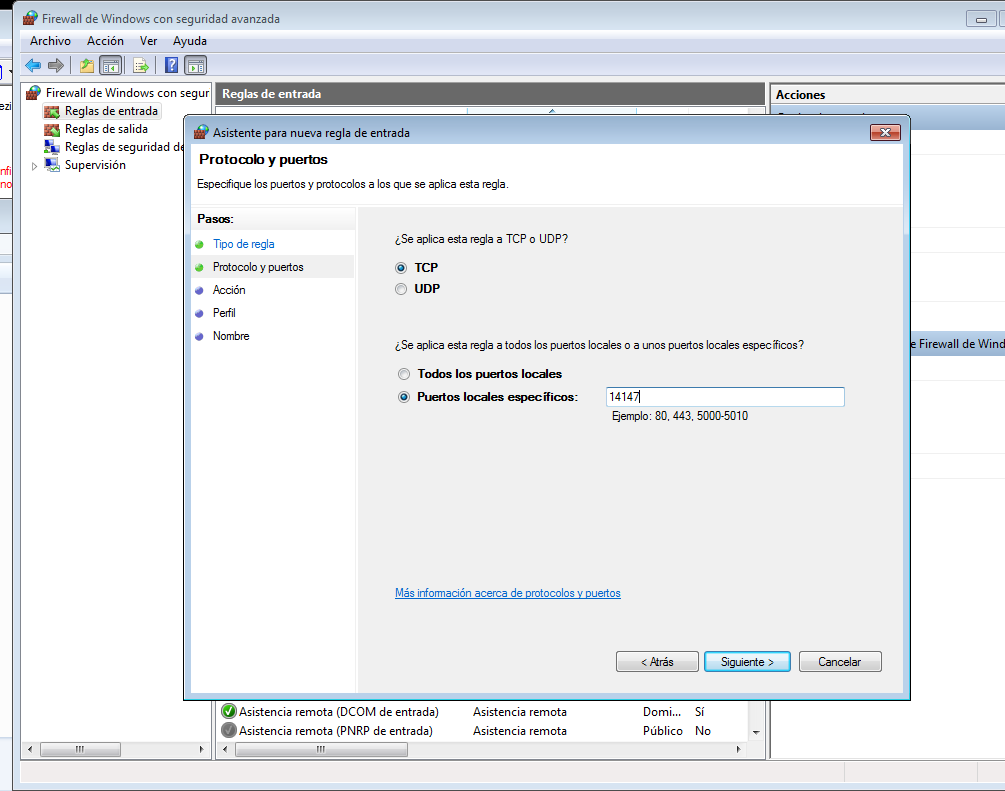Viewport: 1005px width, 791px height.
Task: Minimize the Firewall de Windows window
Action: (981, 19)
